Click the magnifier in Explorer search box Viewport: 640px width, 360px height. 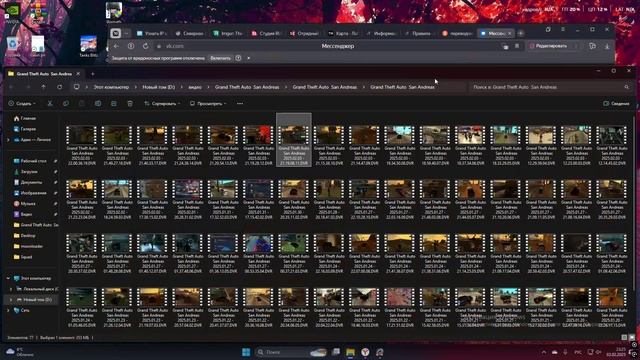tap(627, 87)
